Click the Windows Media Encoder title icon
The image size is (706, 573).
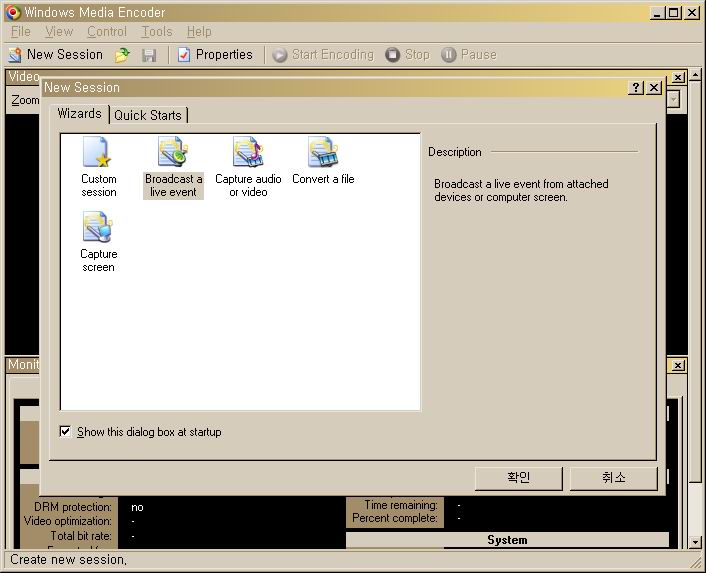(13, 13)
